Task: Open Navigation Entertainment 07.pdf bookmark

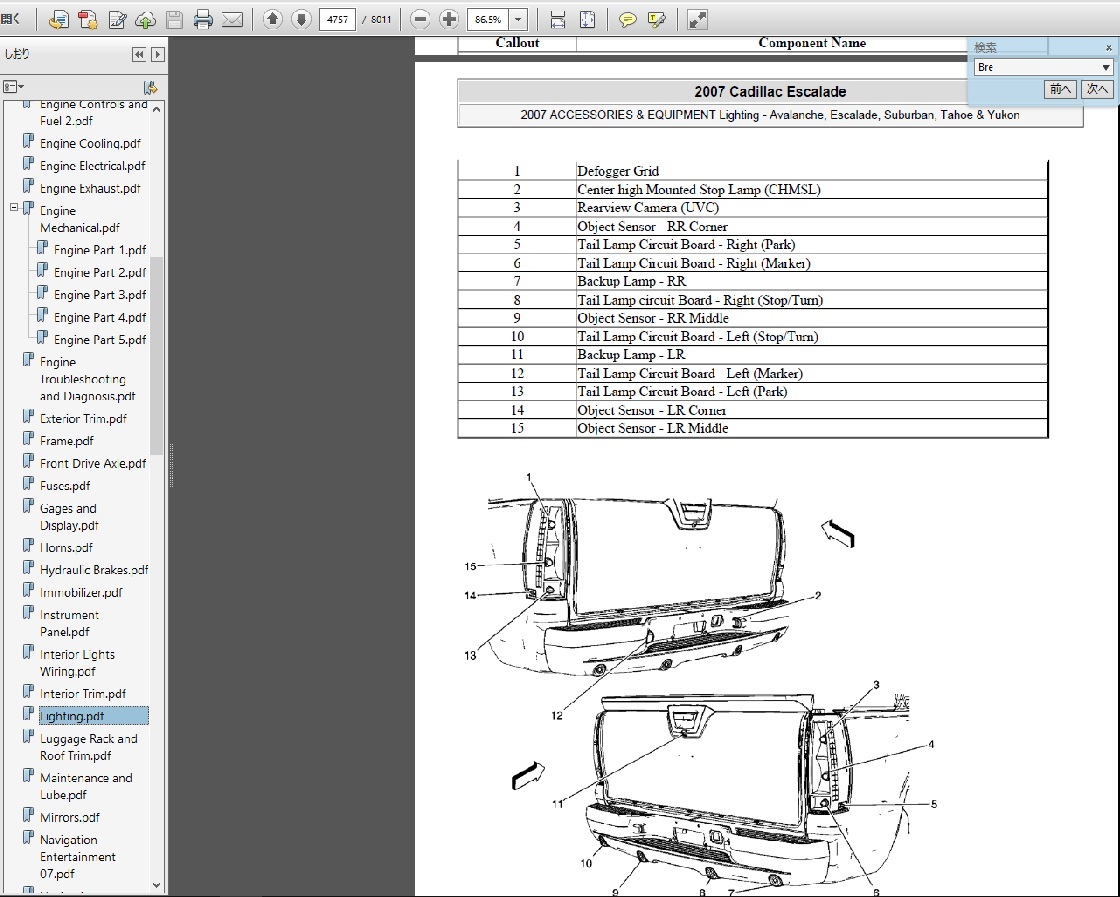Action: click(x=77, y=856)
